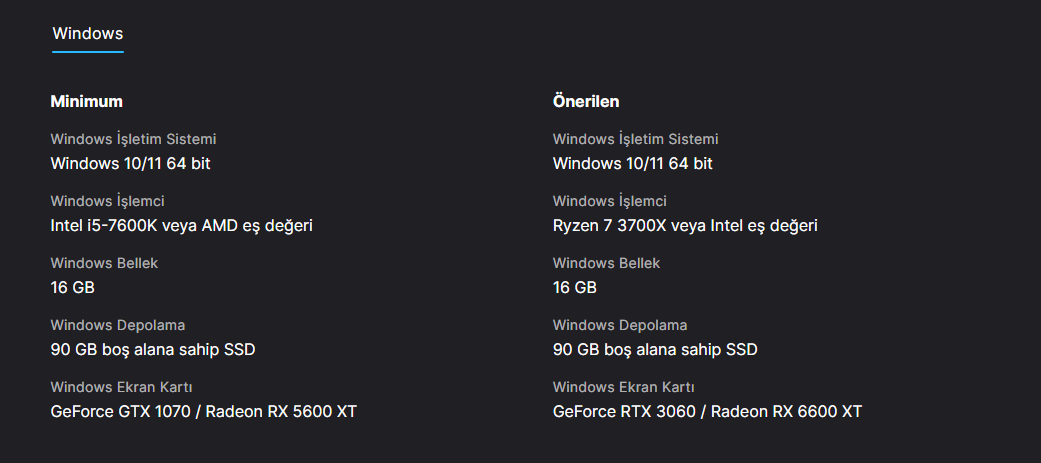The image size is (1041, 463).
Task: Click Ryzen 7 3700X veya Intel eş değeri text
Action: pyautogui.click(x=685, y=225)
